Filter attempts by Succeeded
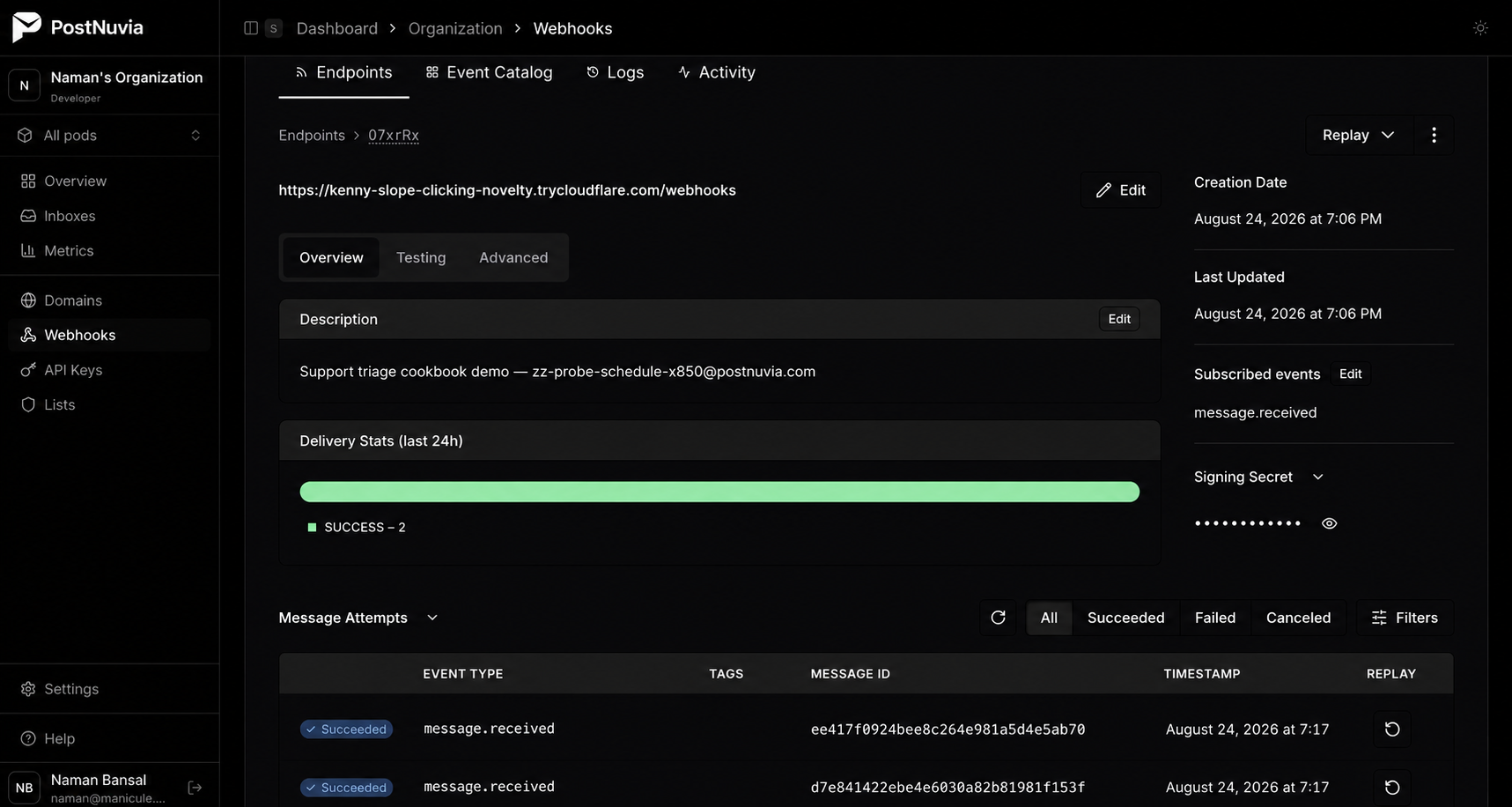Screen dimensions: 1512x807 click(x=1125, y=618)
